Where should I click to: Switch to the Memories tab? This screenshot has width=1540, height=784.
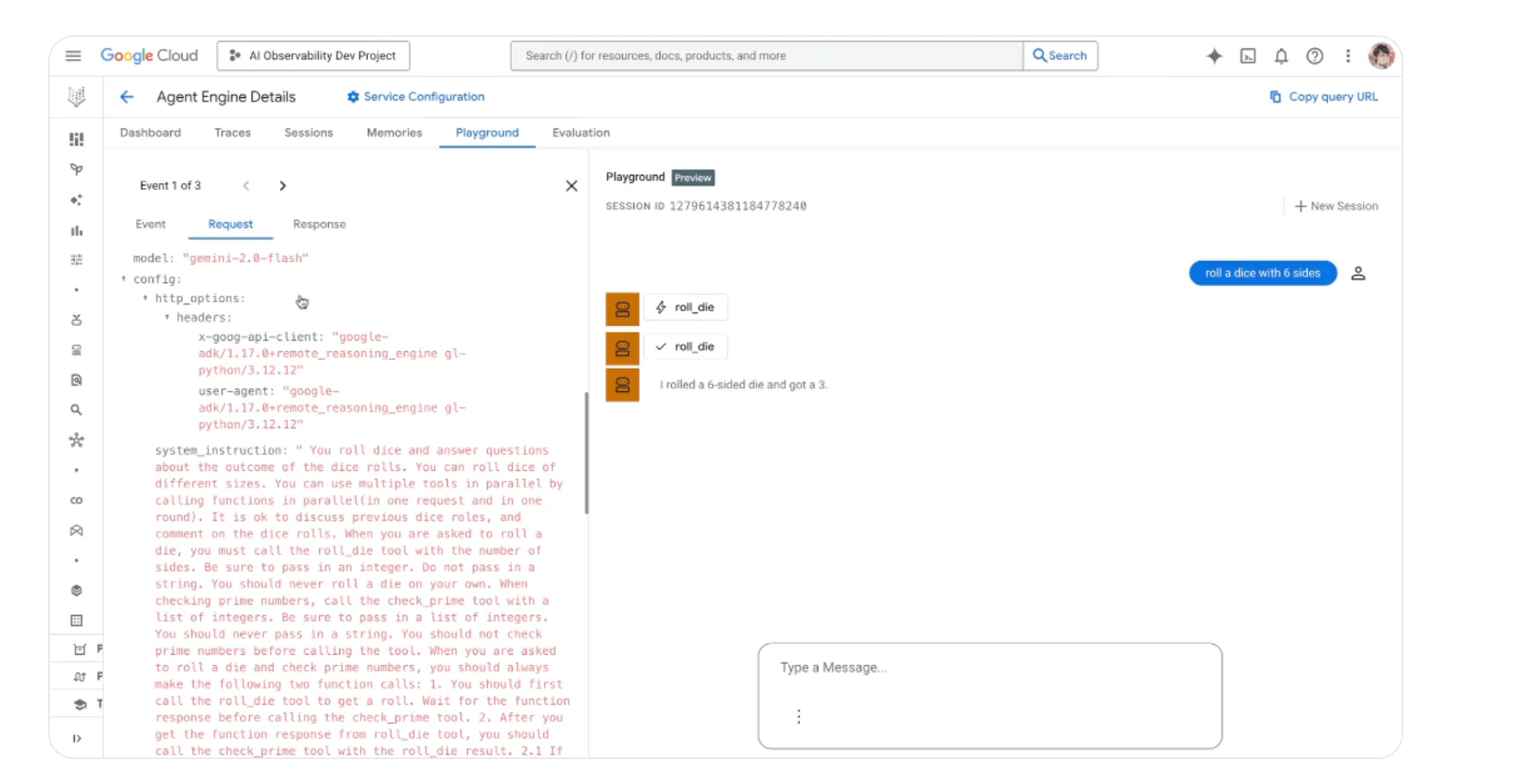click(x=394, y=133)
